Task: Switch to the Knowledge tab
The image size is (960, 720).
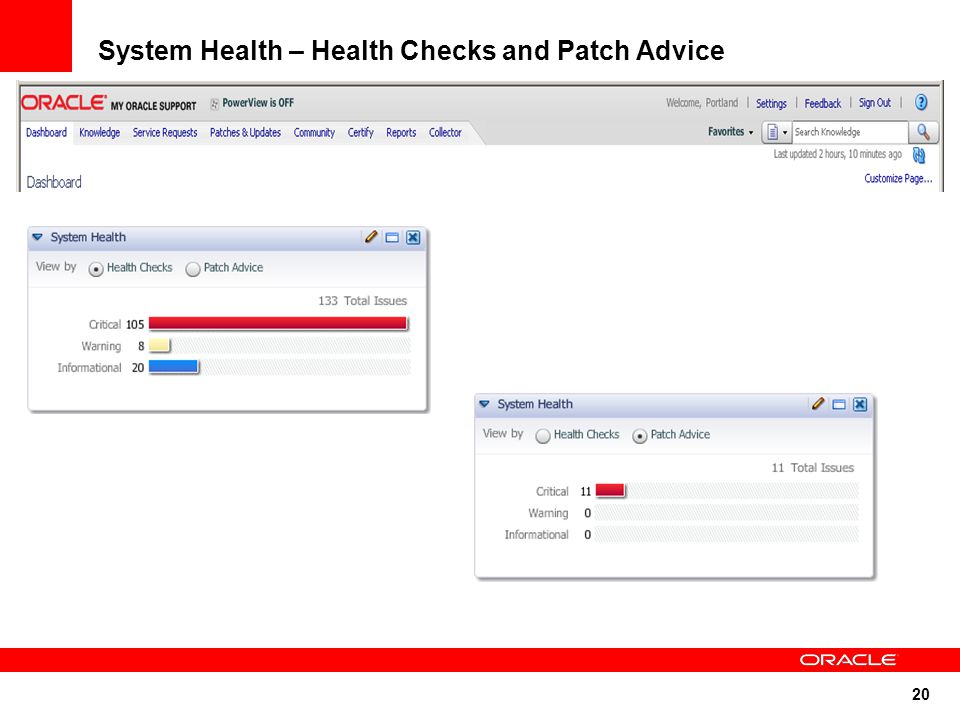Action: click(x=100, y=132)
